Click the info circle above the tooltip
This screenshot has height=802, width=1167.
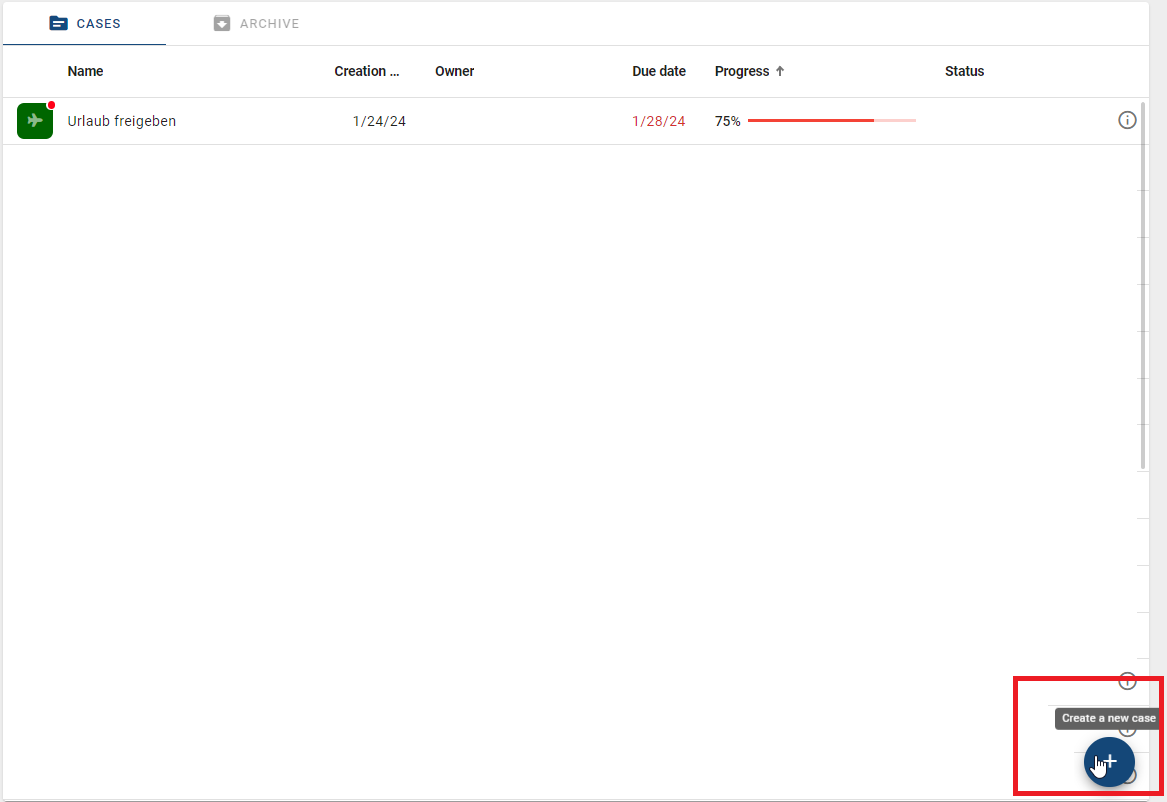(x=1127, y=681)
